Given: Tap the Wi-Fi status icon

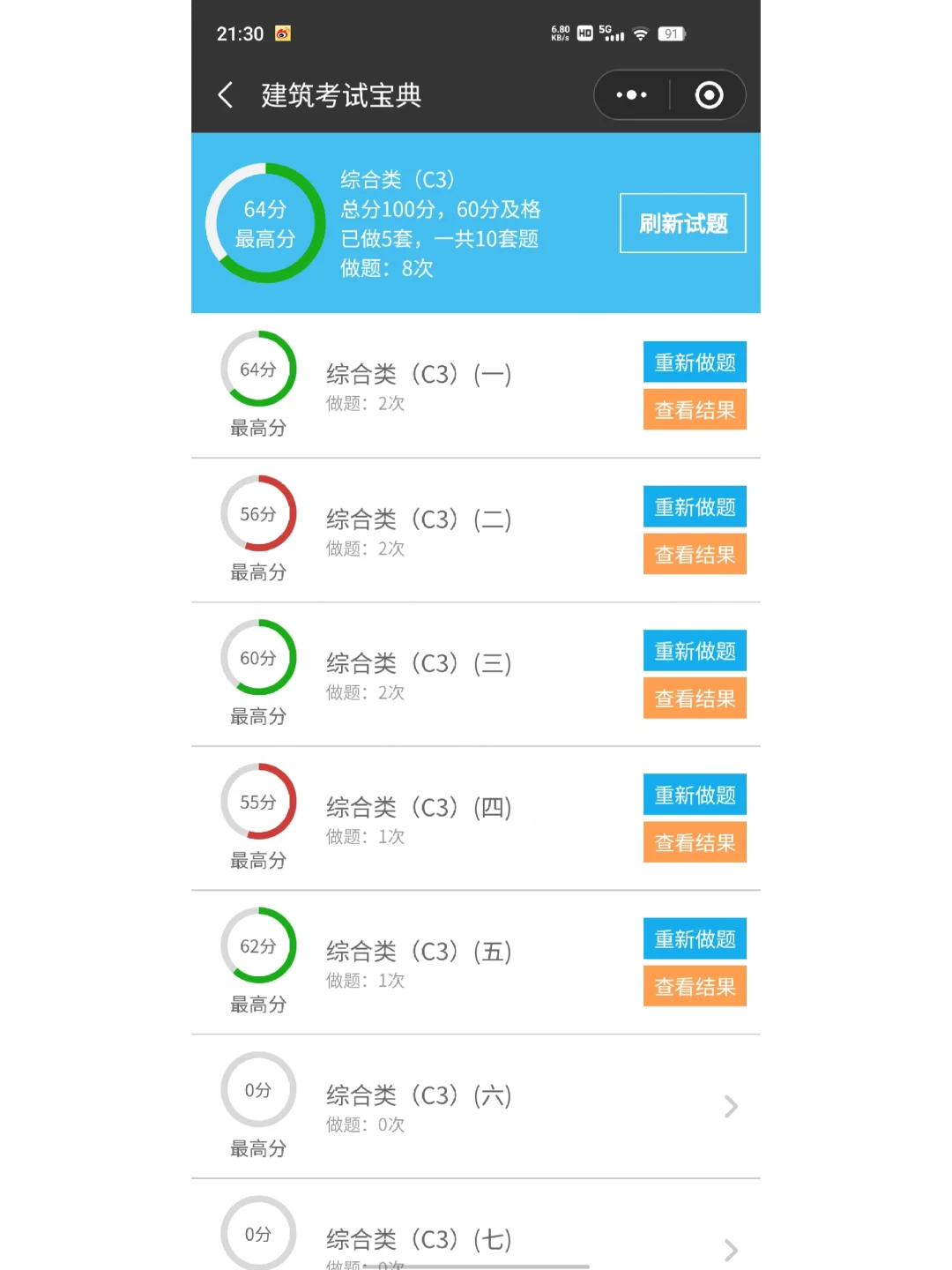Looking at the screenshot, I should [x=641, y=34].
